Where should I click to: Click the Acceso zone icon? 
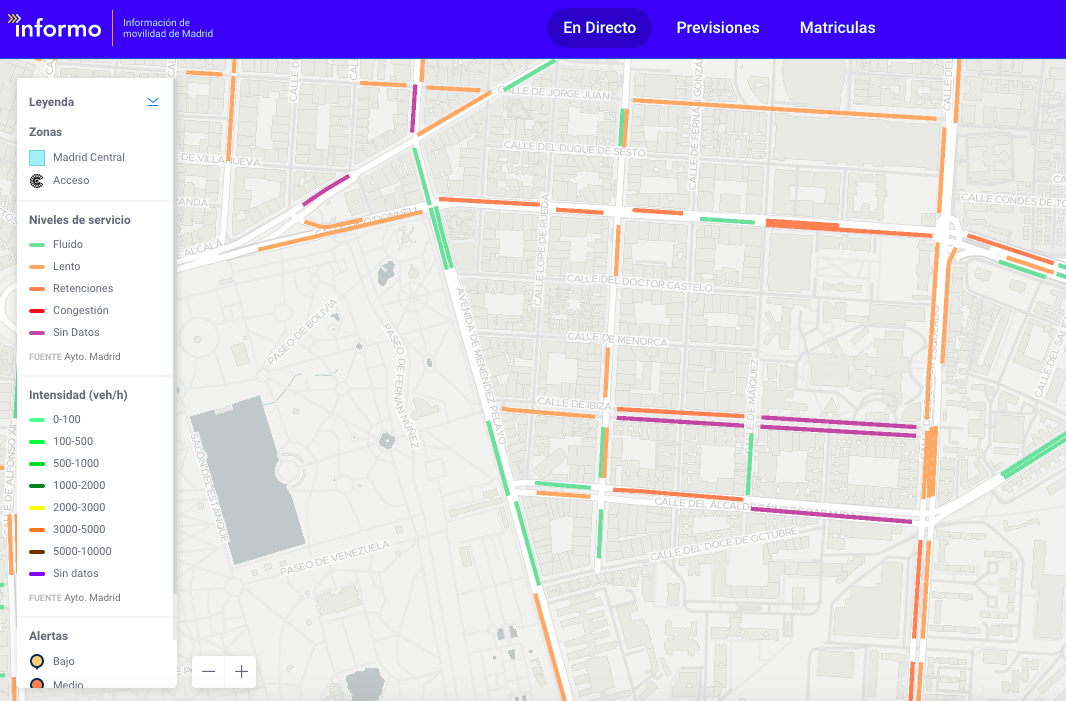[37, 181]
